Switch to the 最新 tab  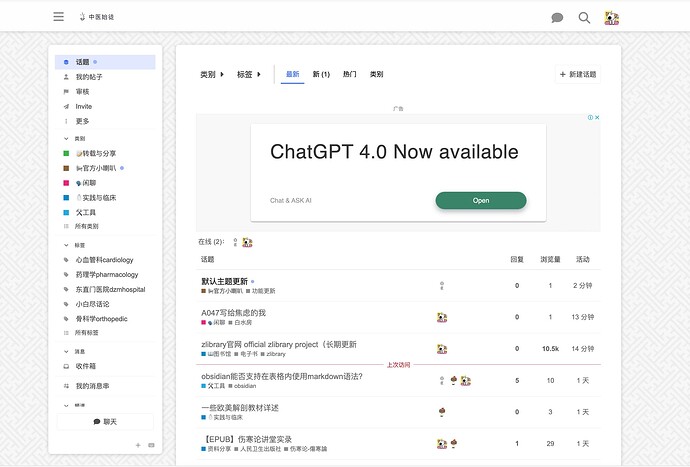click(292, 74)
